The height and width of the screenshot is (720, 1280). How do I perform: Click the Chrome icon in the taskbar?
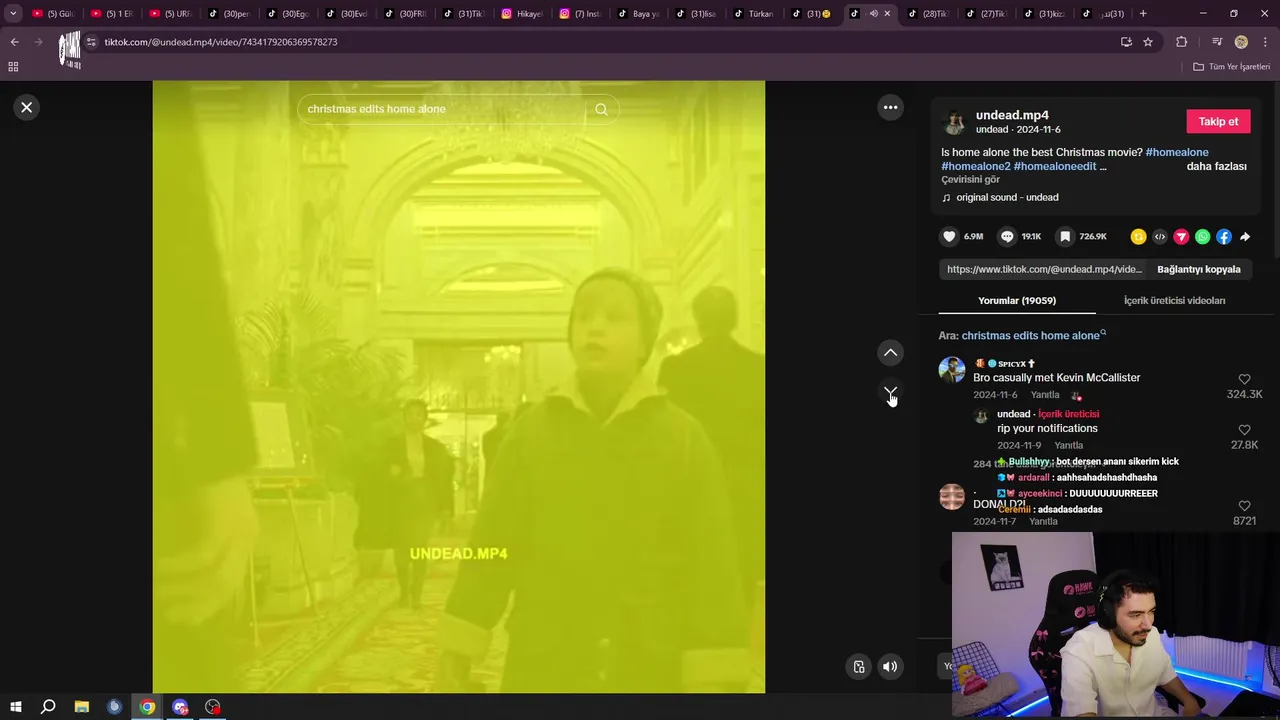pyautogui.click(x=147, y=707)
